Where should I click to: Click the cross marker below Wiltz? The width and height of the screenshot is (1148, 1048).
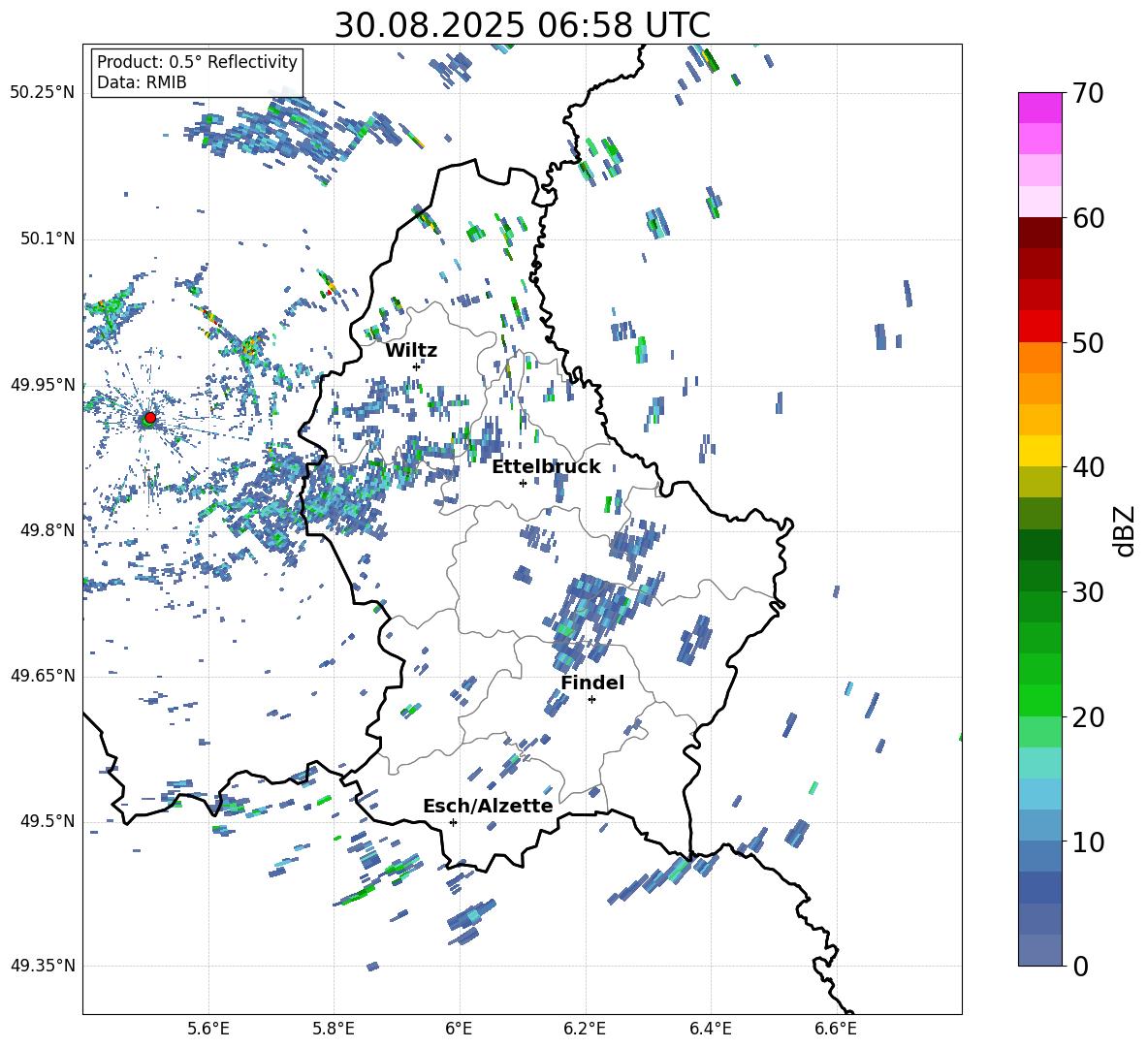417,366
